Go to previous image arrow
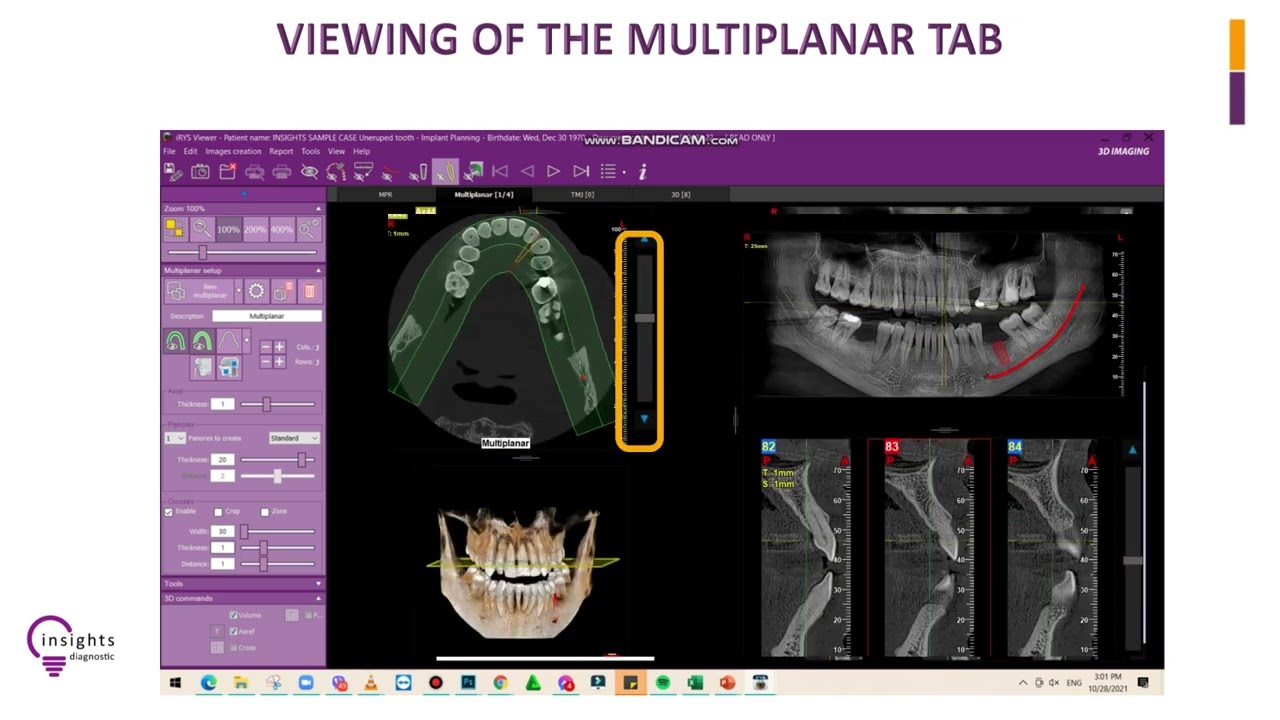This screenshot has height=720, width=1280. pos(527,172)
